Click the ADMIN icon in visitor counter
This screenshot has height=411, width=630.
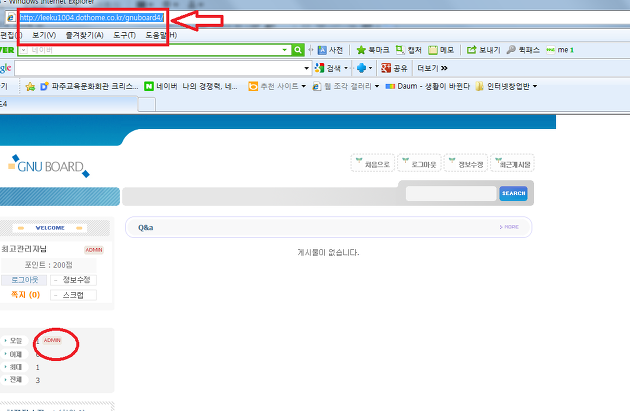coord(52,340)
